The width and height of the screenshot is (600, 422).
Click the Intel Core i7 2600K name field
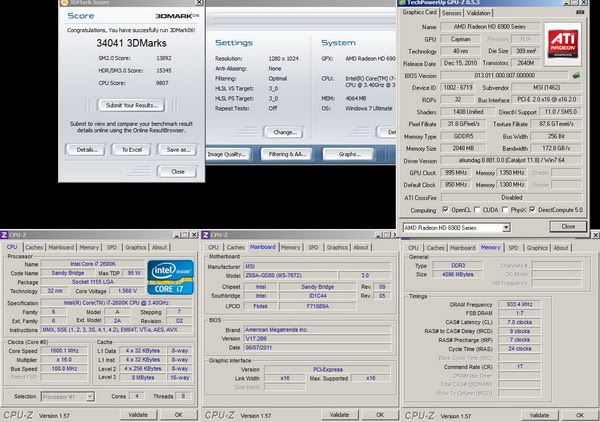point(93,264)
